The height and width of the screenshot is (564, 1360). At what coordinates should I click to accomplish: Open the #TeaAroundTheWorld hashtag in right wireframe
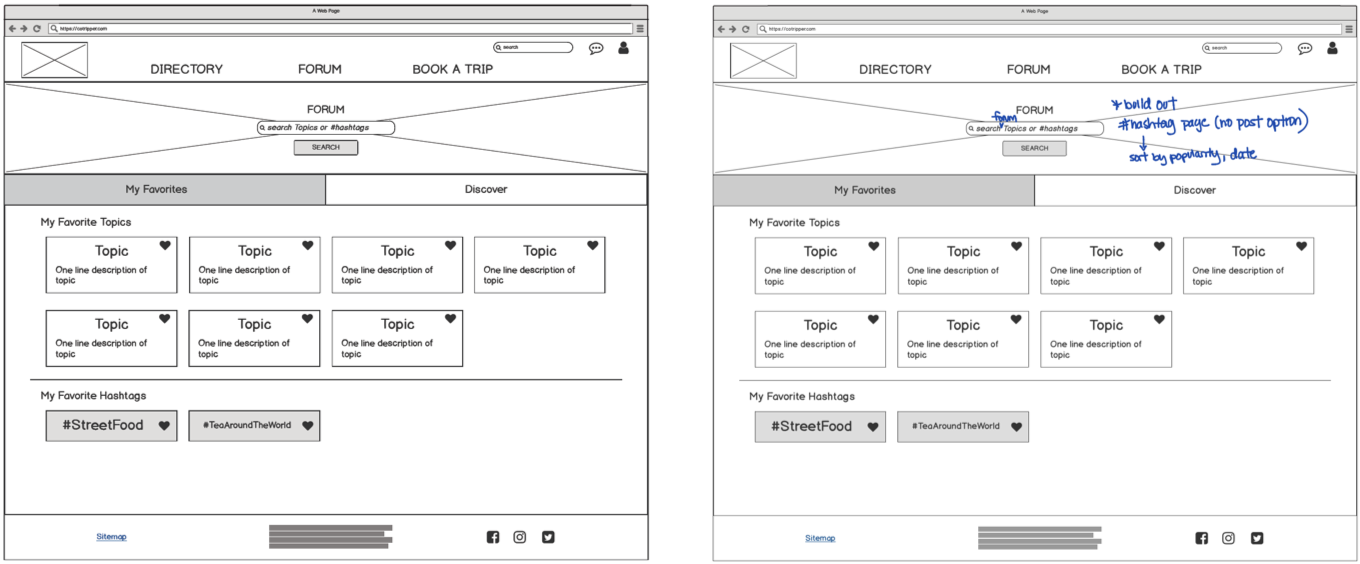(963, 426)
